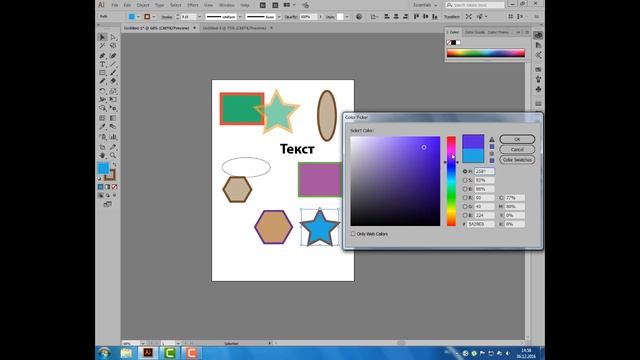Select the Lasso tool
Viewport: 640px width, 360px height.
[x=113, y=46]
